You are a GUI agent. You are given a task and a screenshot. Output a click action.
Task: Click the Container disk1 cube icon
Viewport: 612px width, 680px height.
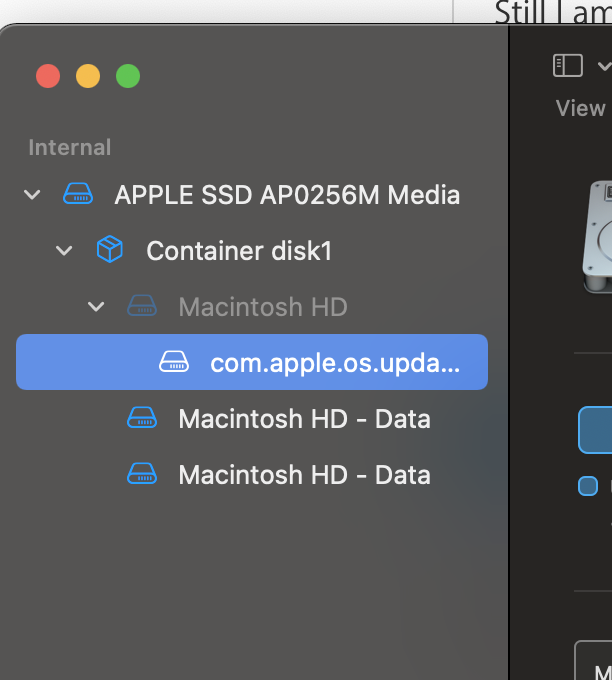109,250
